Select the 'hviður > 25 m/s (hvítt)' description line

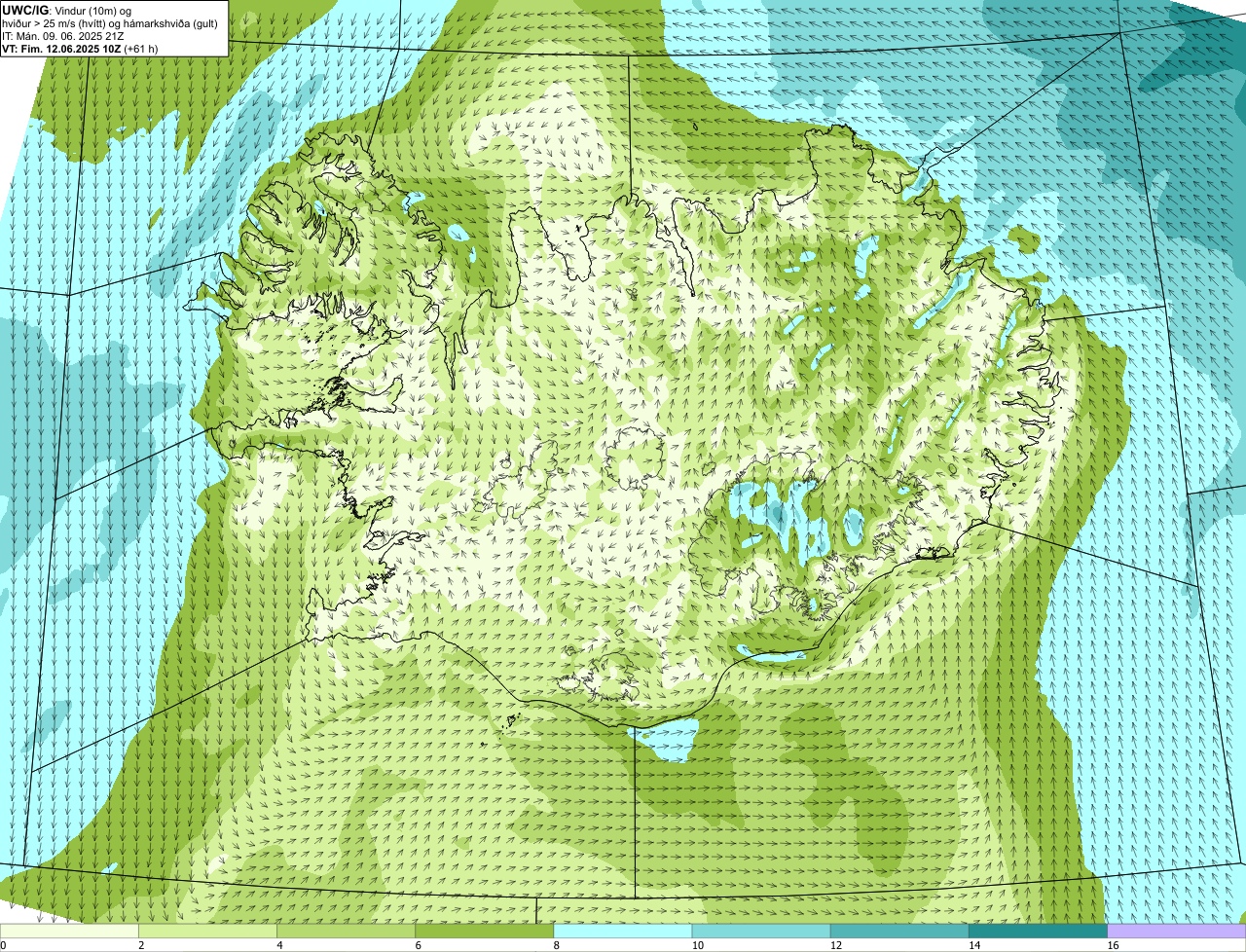click(x=110, y=22)
